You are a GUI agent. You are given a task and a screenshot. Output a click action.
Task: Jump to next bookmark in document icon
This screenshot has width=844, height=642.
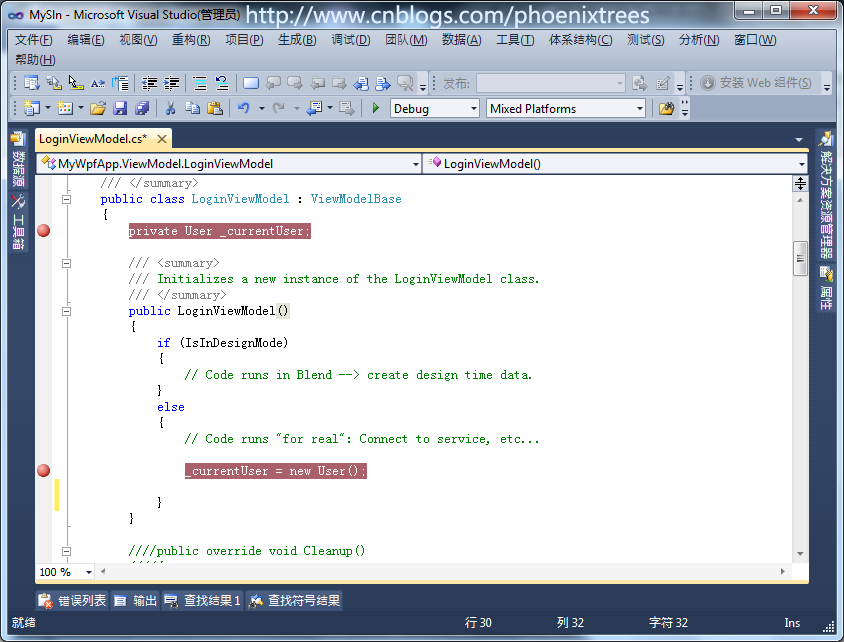click(383, 83)
